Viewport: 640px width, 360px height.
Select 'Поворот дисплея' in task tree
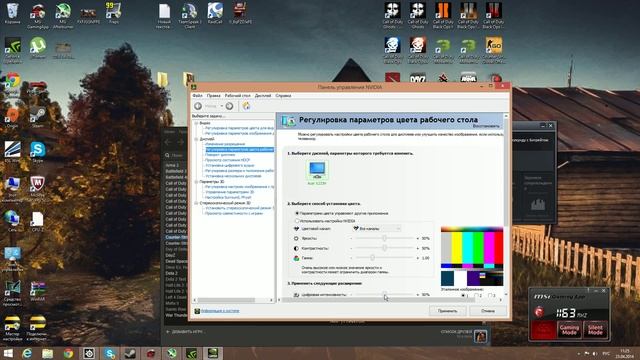click(220, 155)
